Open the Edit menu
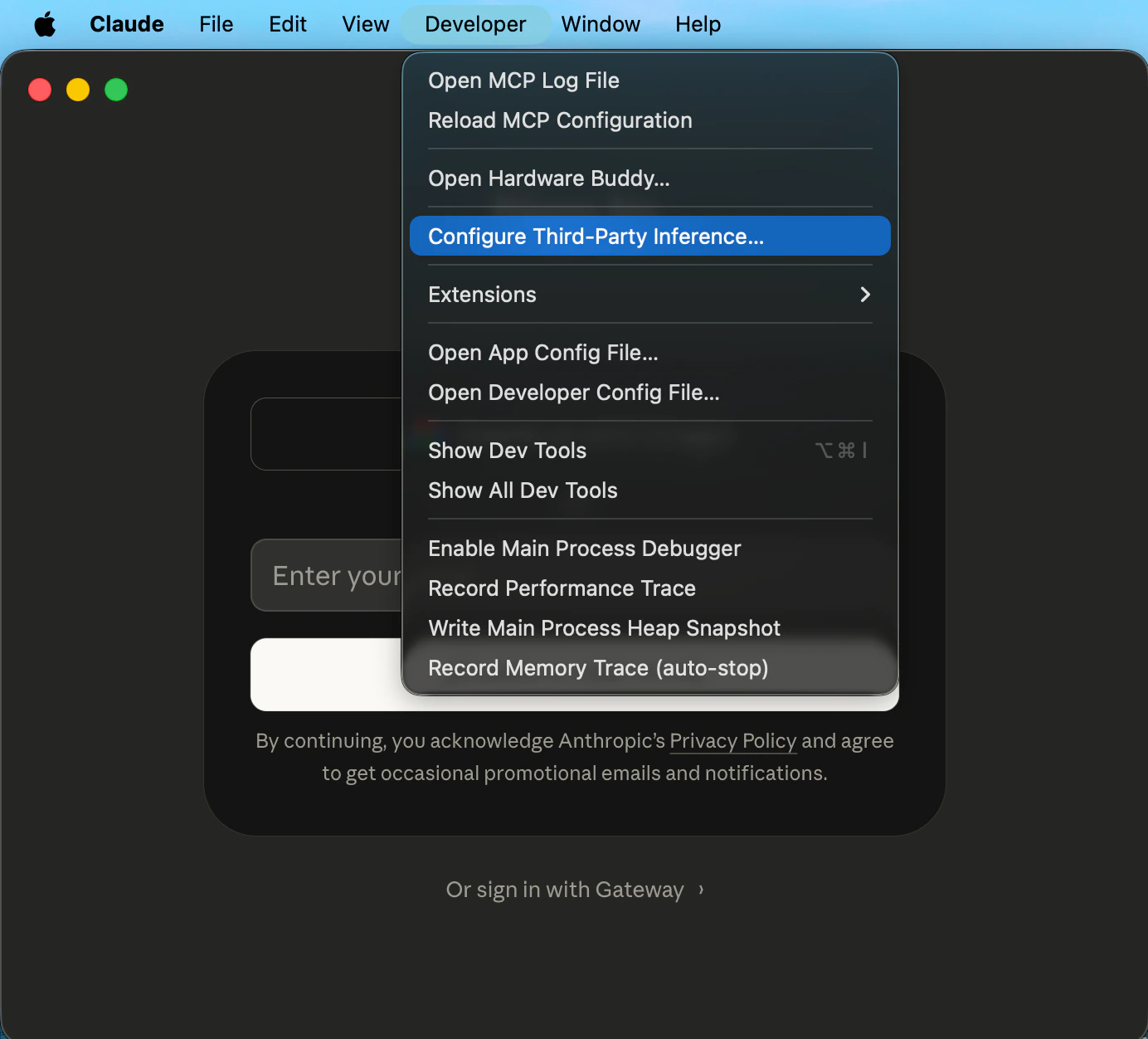Viewport: 1148px width, 1039px height. tap(288, 24)
